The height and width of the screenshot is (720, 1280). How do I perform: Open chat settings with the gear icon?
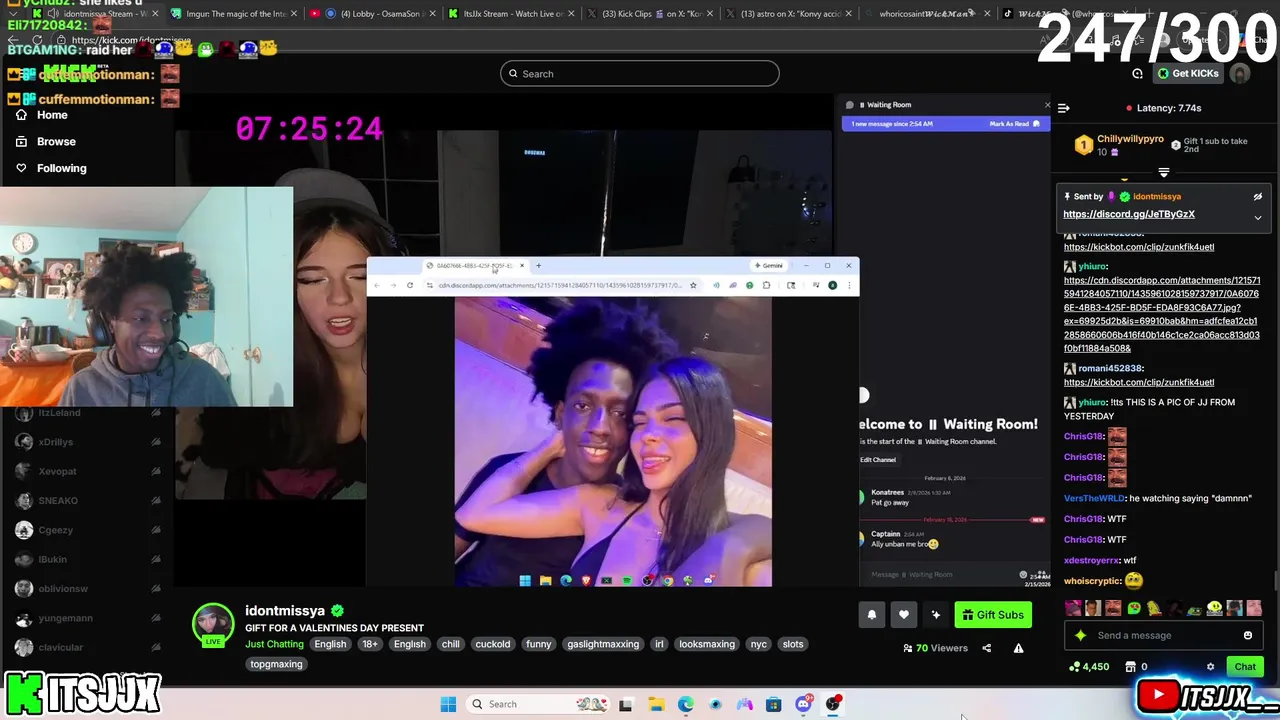[x=1210, y=667]
